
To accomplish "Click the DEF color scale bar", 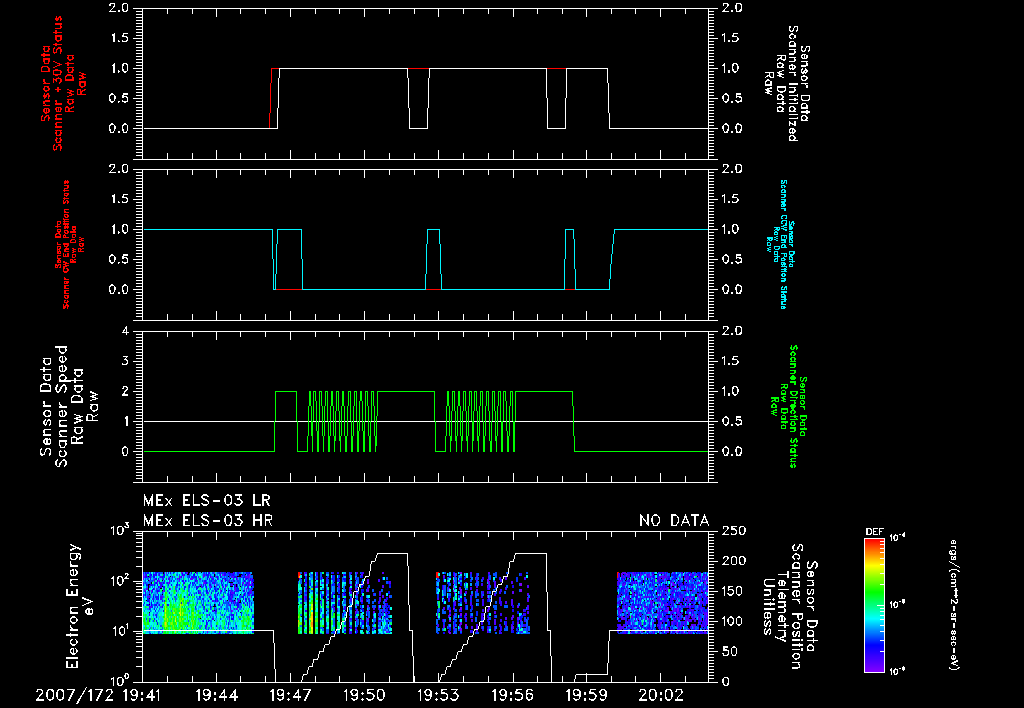I will click(x=874, y=605).
